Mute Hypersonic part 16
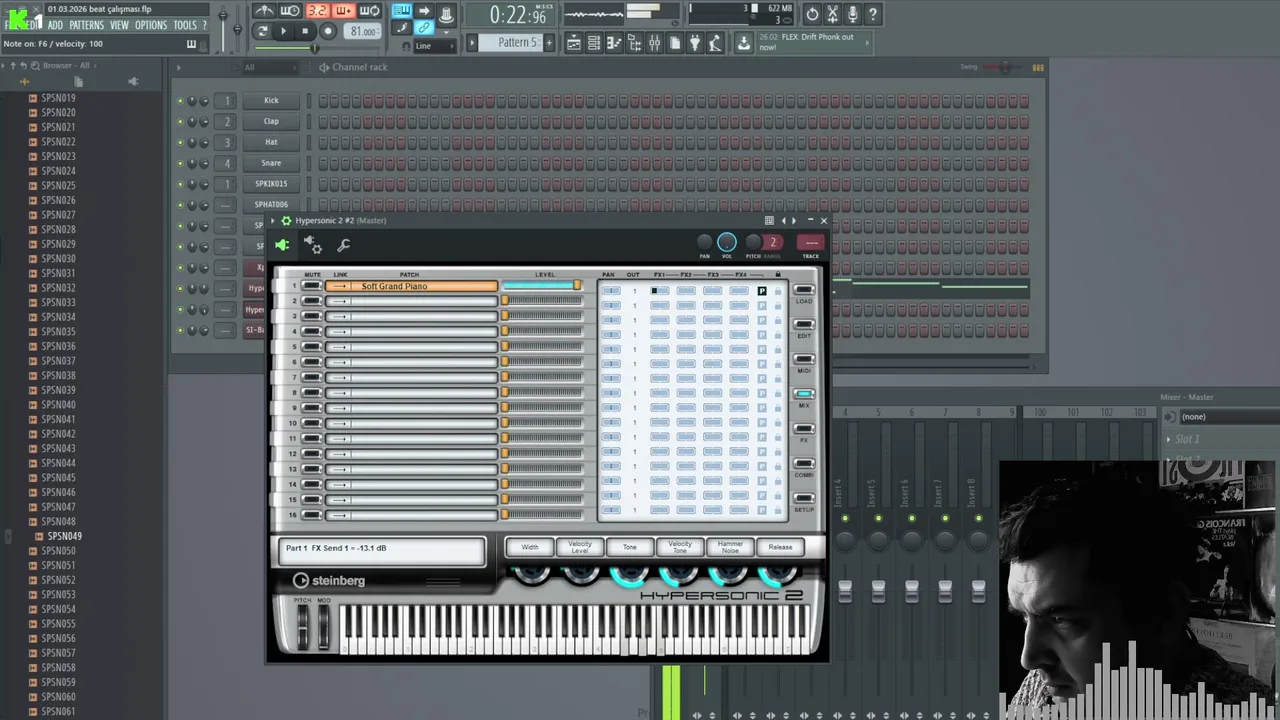The image size is (1280, 720). click(312, 515)
